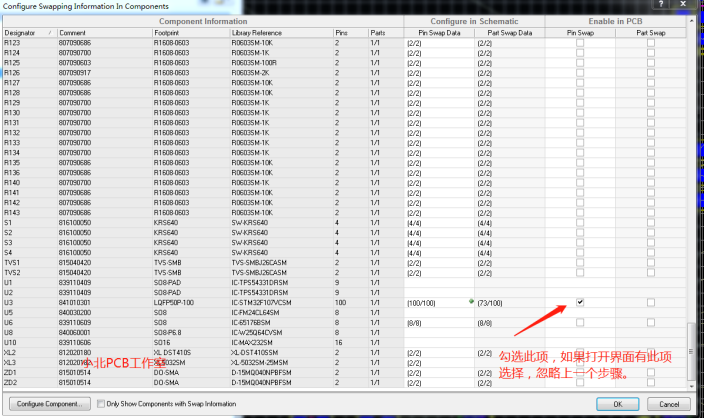Check Pin Swap for TVS1
The height and width of the screenshot is (418, 704).
click(x=580, y=263)
